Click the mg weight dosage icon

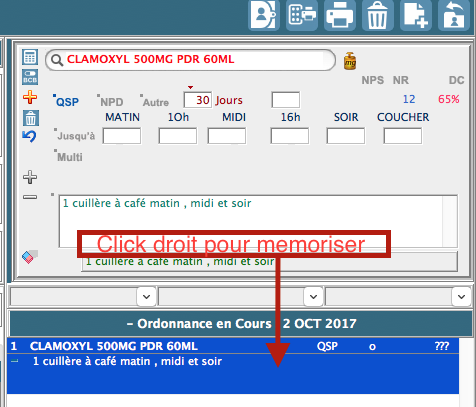tap(350, 61)
